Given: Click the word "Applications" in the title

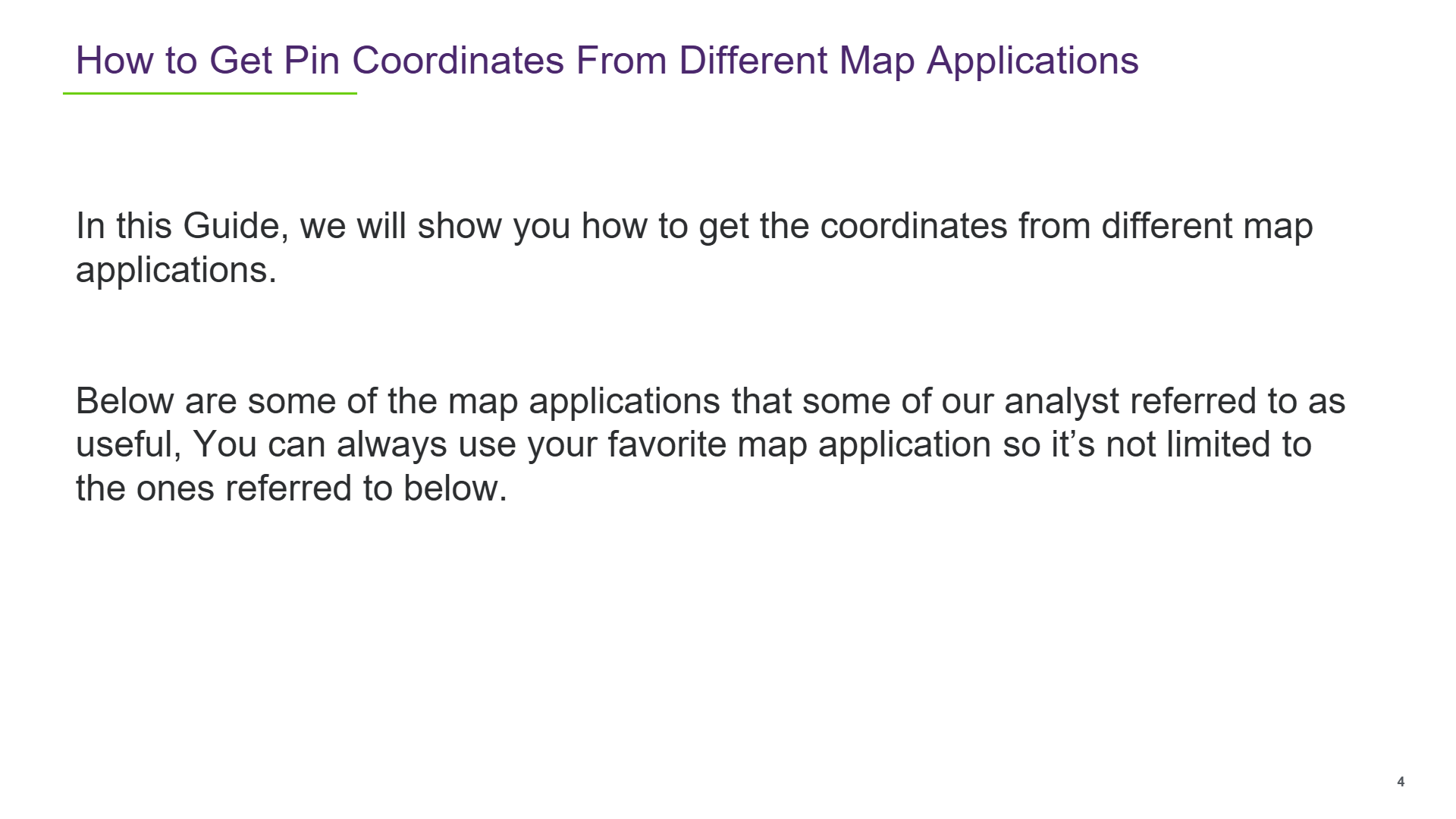Looking at the screenshot, I should [1033, 61].
